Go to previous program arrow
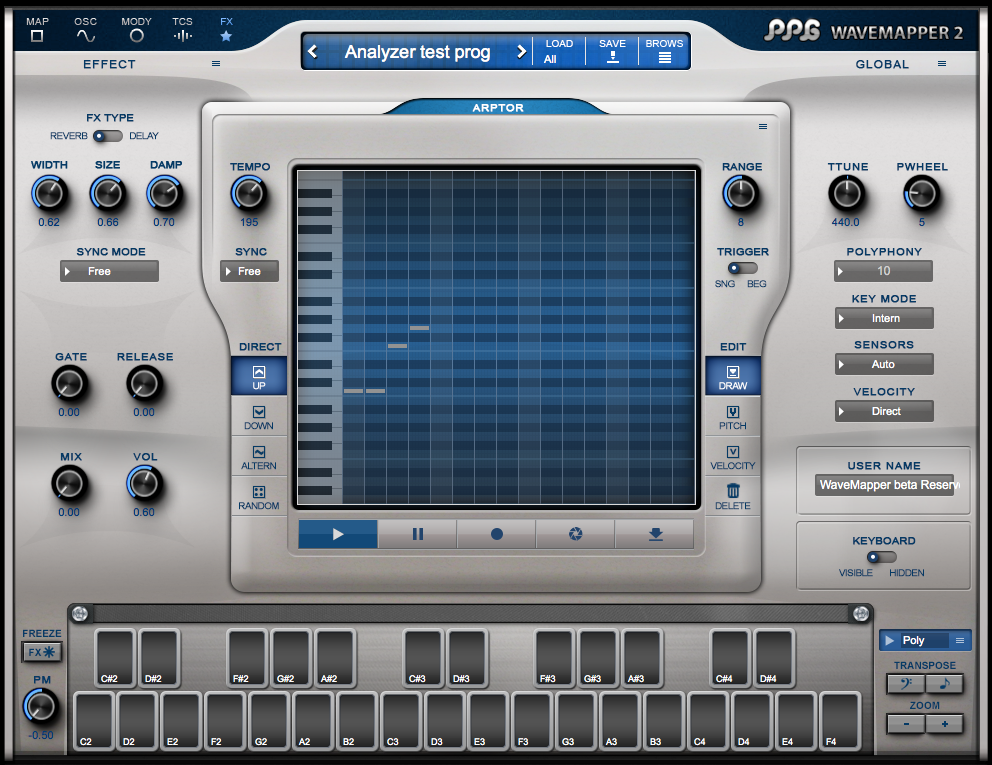The width and height of the screenshot is (992, 765). (313, 51)
